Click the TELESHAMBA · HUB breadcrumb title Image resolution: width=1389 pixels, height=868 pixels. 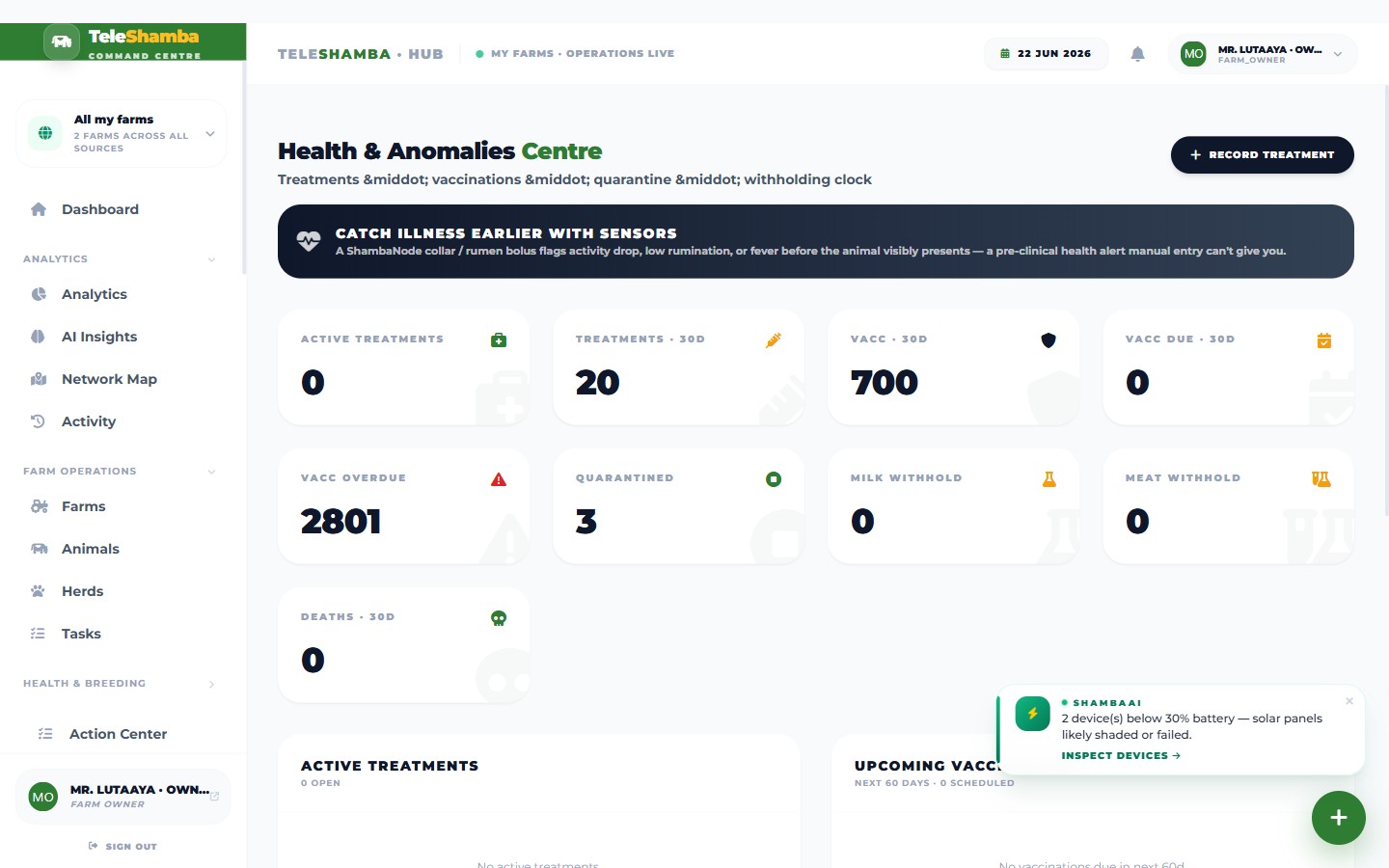pos(361,54)
